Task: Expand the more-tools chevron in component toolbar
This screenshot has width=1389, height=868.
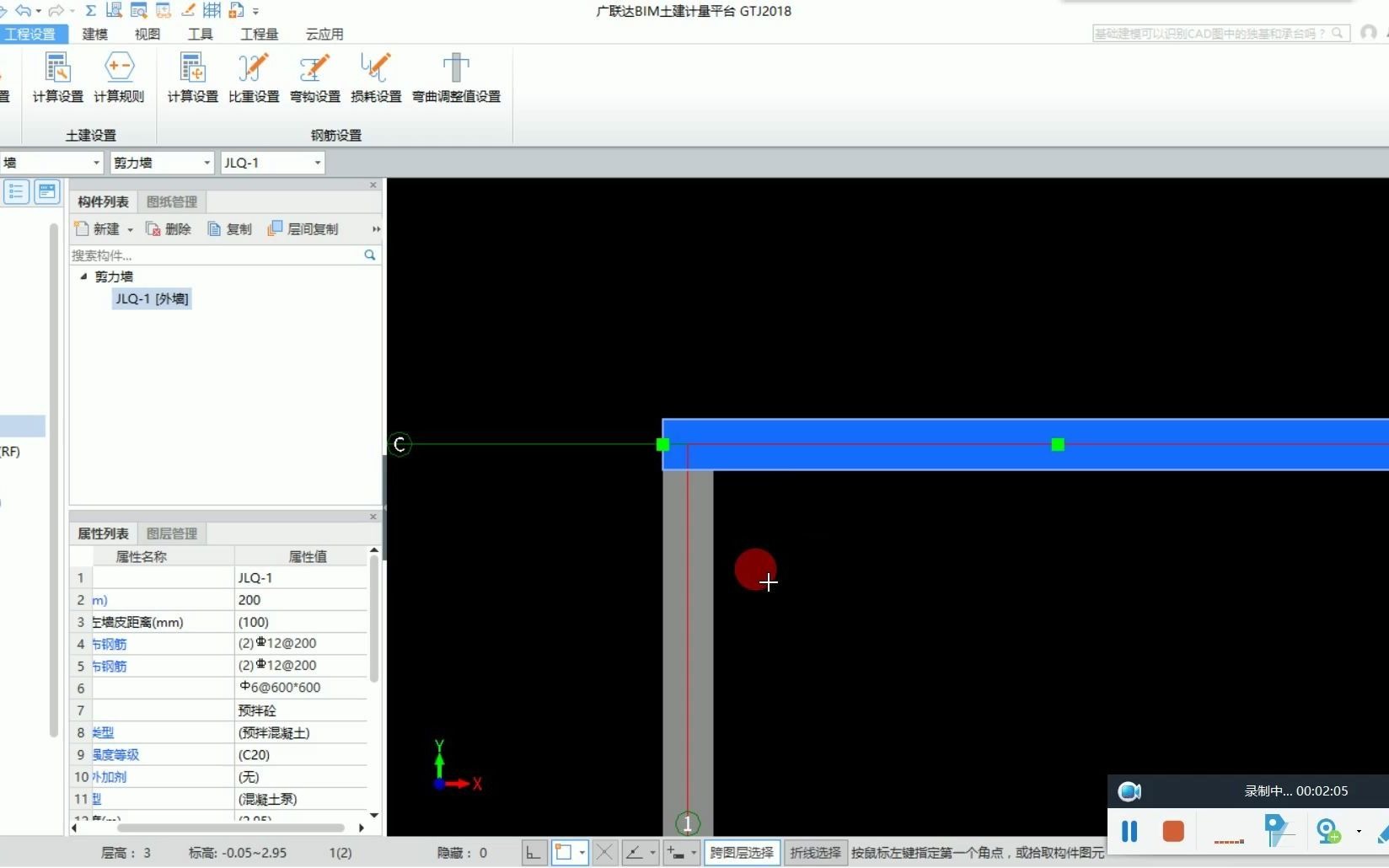Action: pyautogui.click(x=376, y=229)
